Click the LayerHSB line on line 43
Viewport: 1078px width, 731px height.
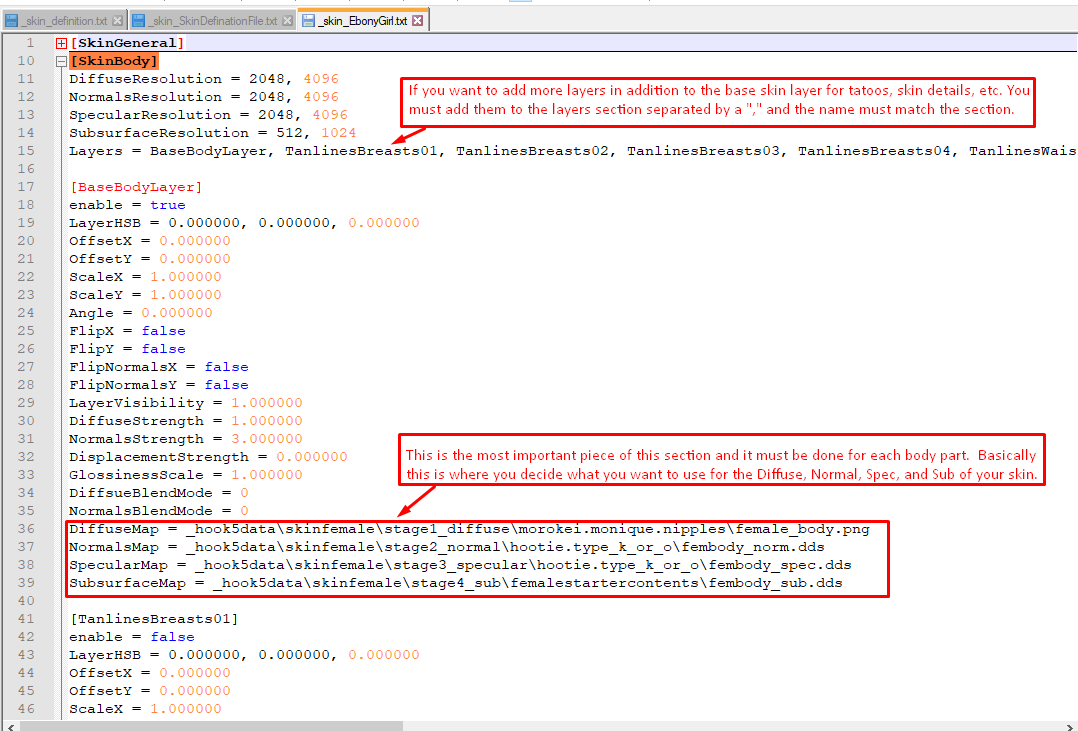244,655
